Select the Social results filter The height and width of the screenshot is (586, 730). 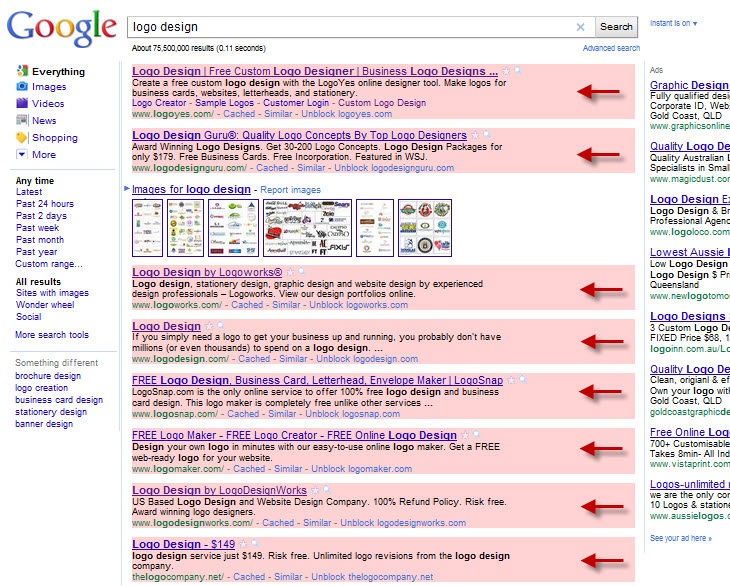coord(28,317)
